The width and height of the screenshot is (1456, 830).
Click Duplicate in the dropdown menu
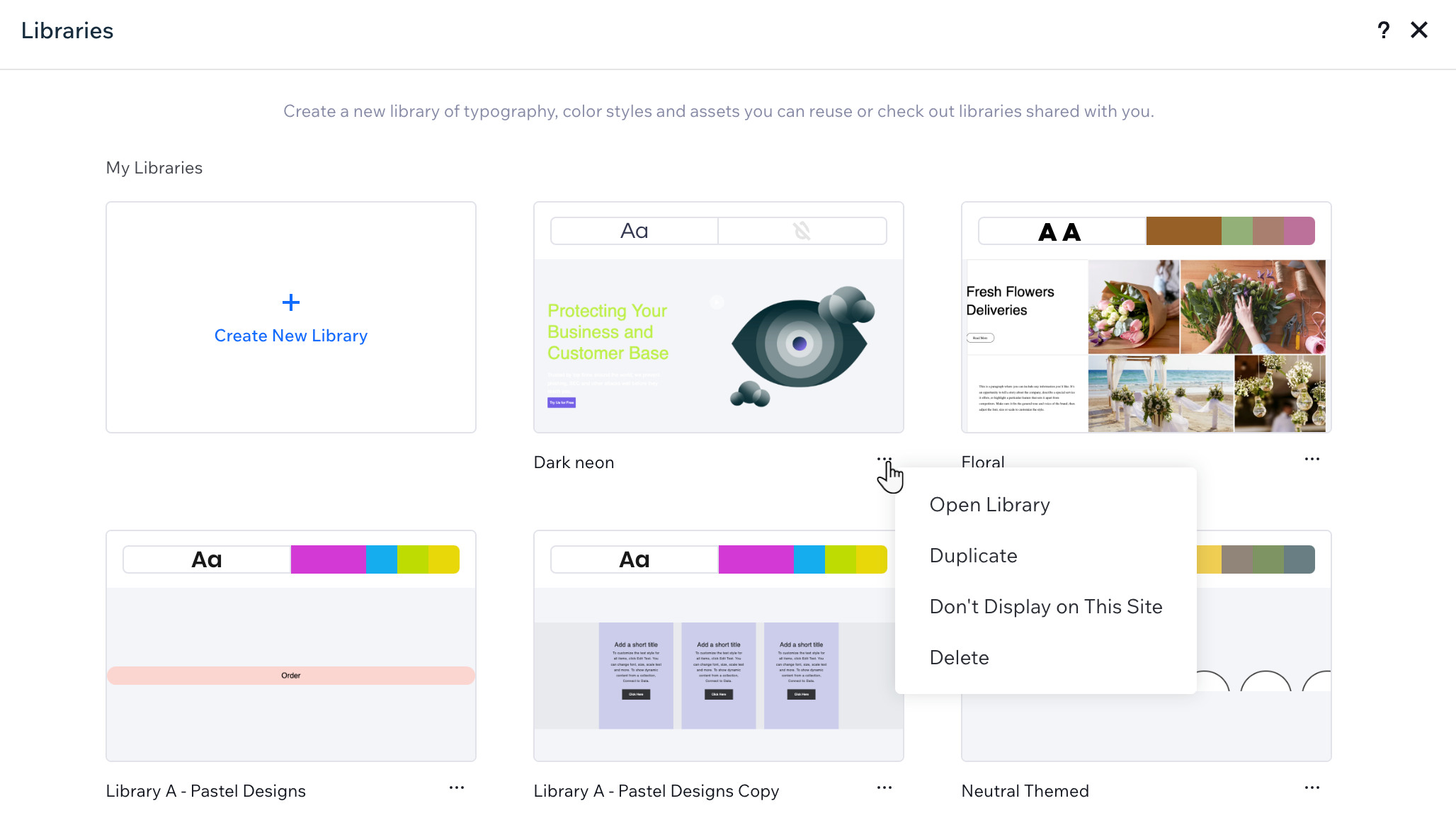[973, 555]
